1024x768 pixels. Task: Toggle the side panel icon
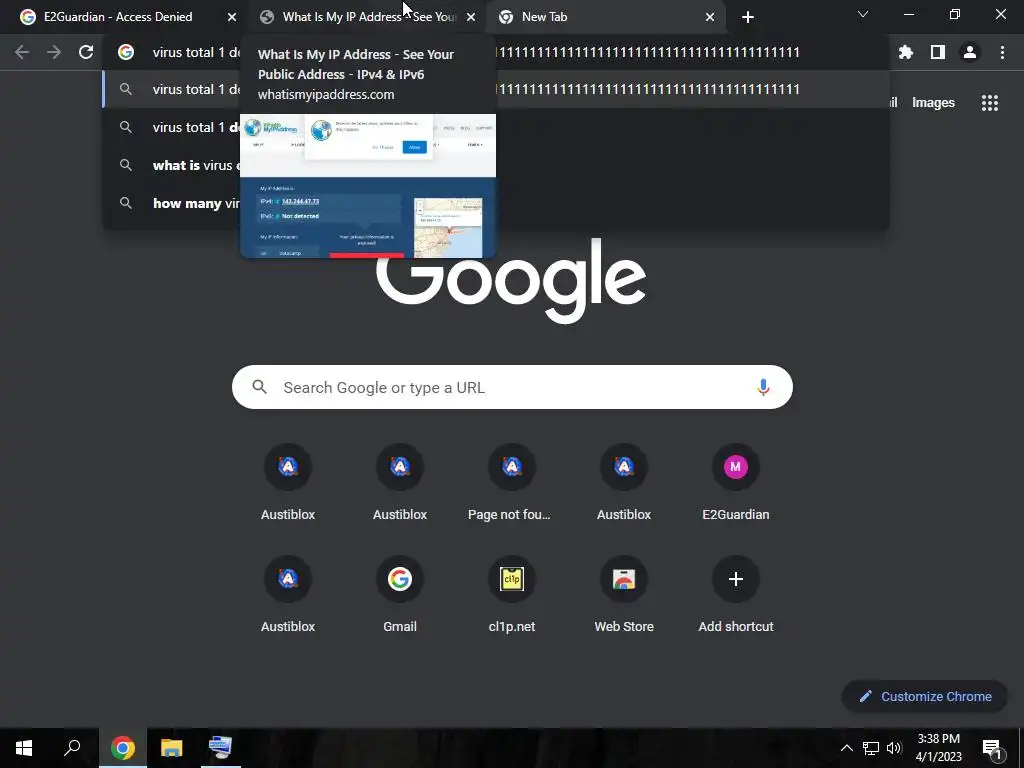point(938,52)
